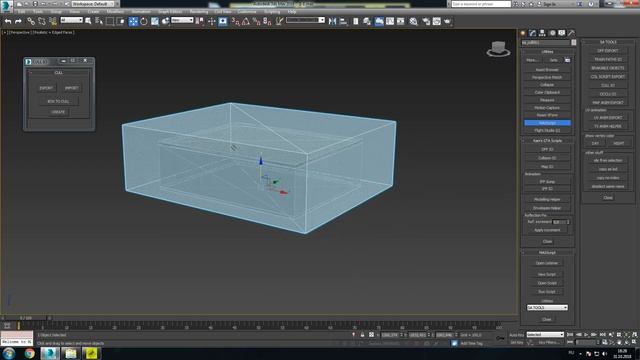Open the reference coordinate system dropdown
This screenshot has height=360, width=640.
(x=182, y=20)
